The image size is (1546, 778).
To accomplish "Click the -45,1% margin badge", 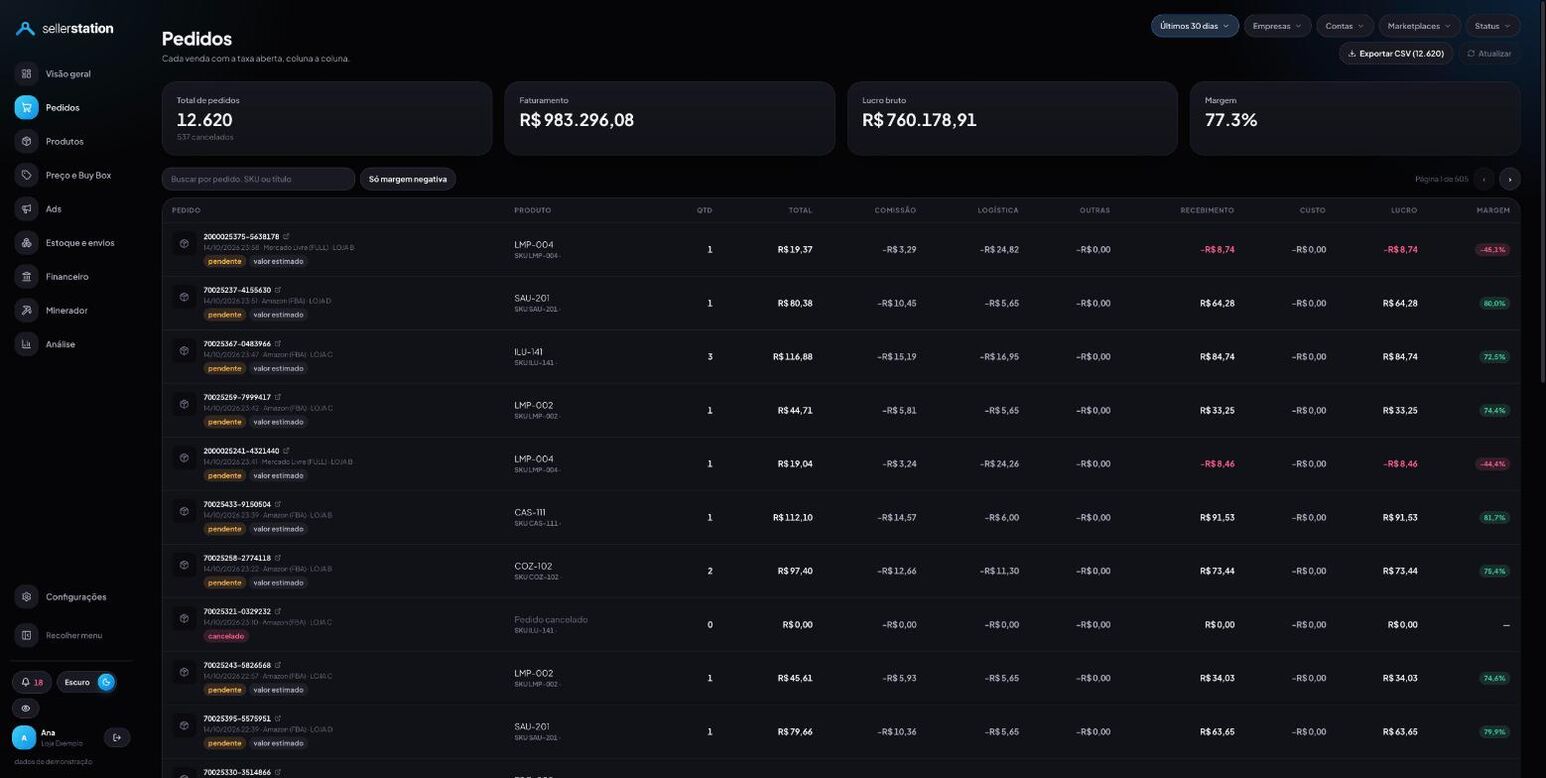I will (x=1492, y=249).
